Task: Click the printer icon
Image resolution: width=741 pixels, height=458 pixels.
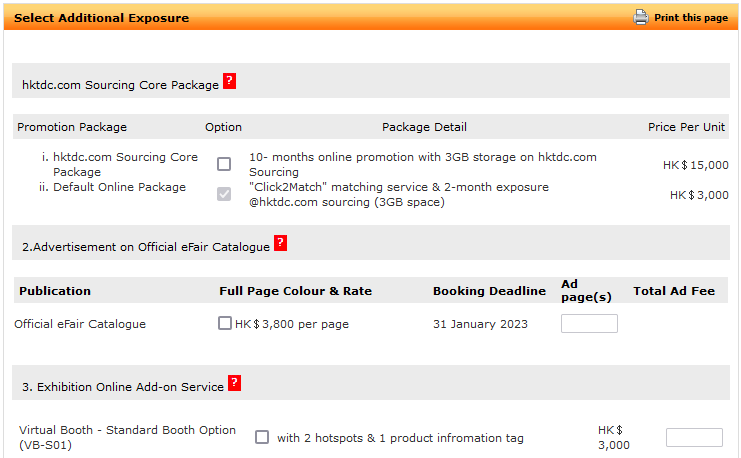Action: (640, 17)
